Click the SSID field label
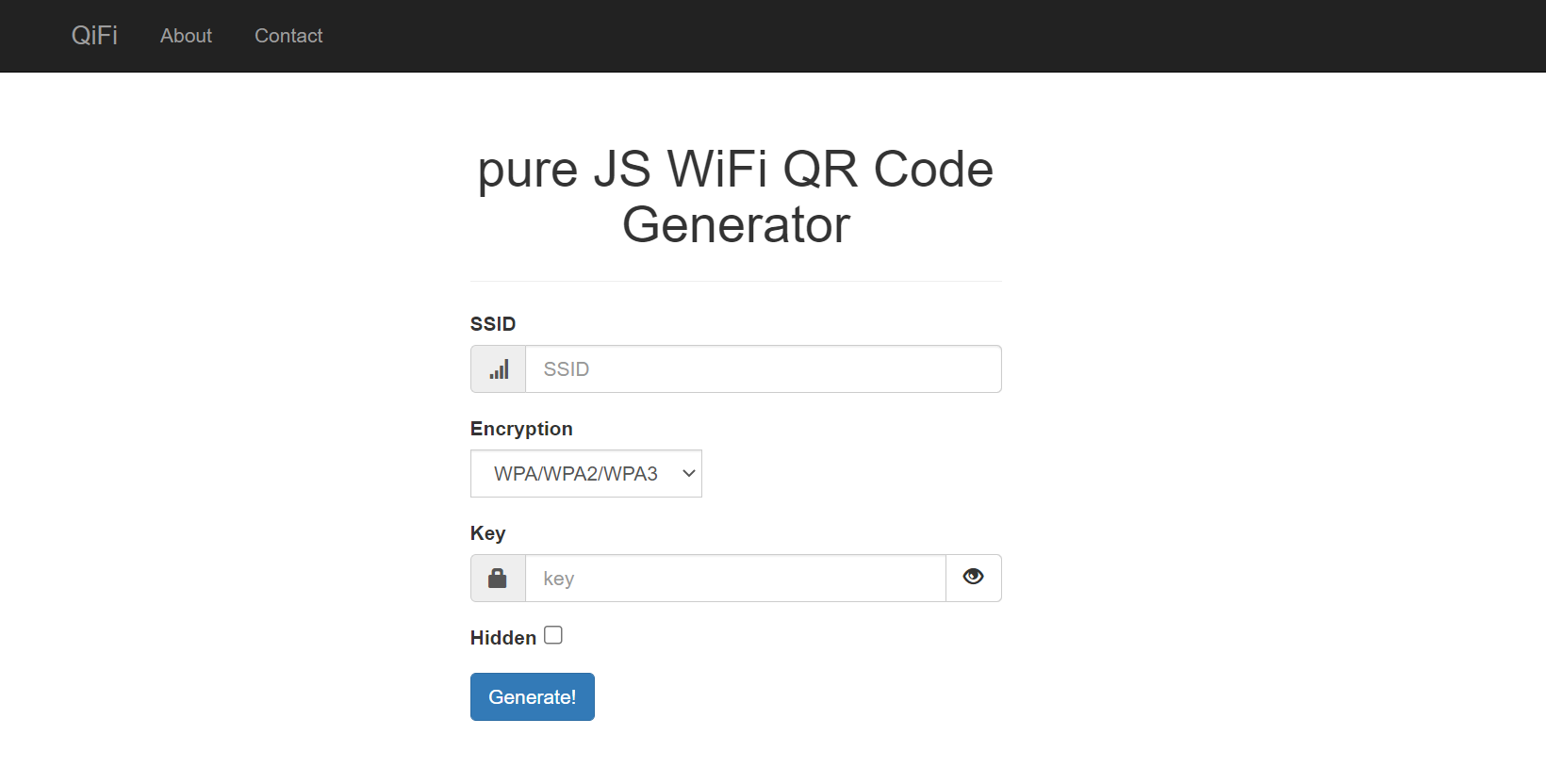The image size is (1546, 784). [x=493, y=324]
